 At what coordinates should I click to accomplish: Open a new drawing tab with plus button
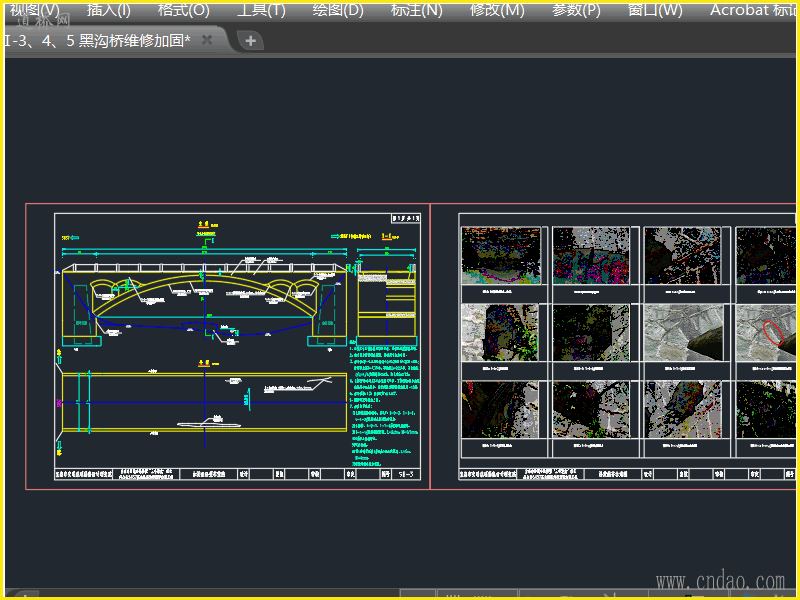tap(250, 41)
